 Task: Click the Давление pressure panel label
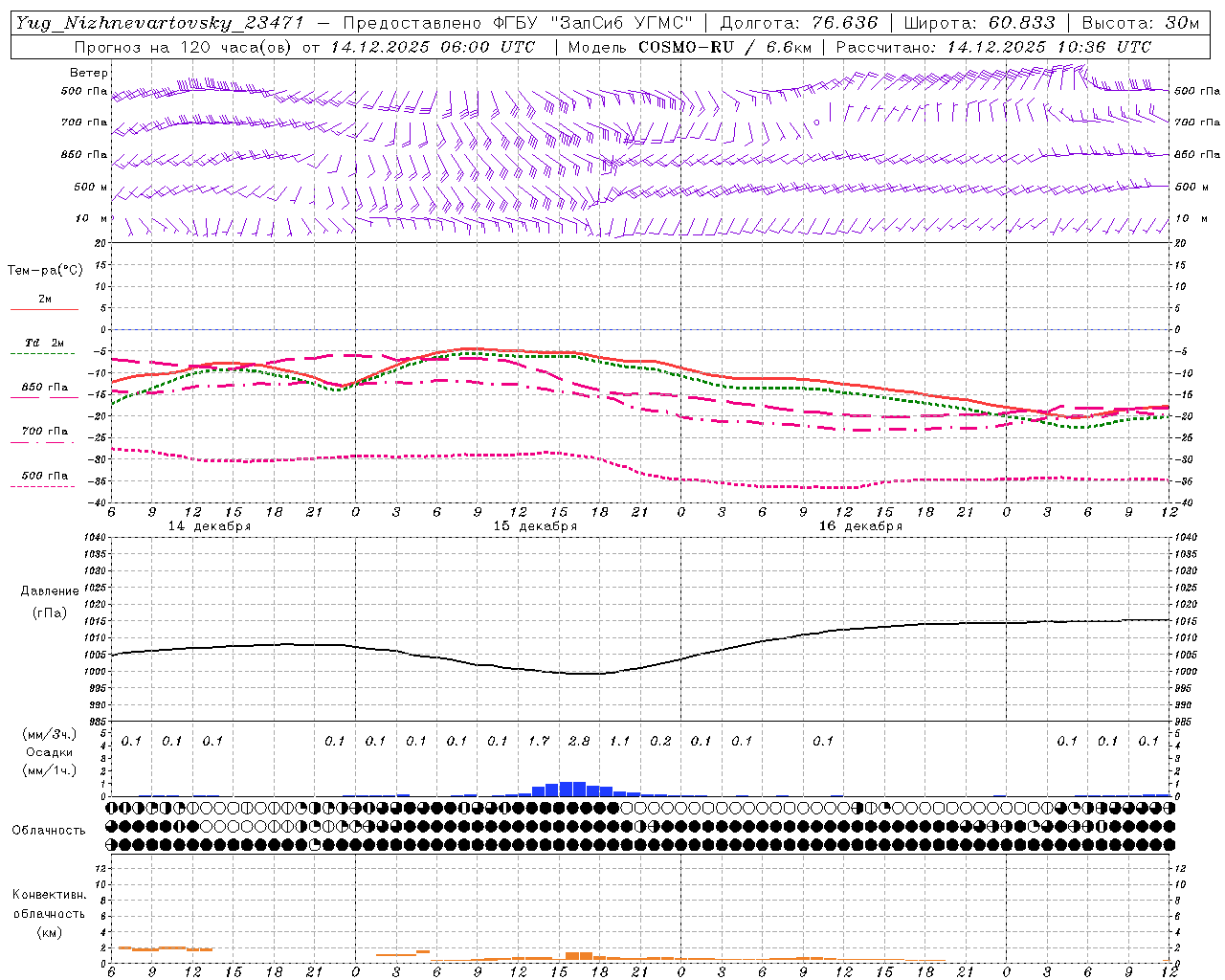(x=50, y=591)
